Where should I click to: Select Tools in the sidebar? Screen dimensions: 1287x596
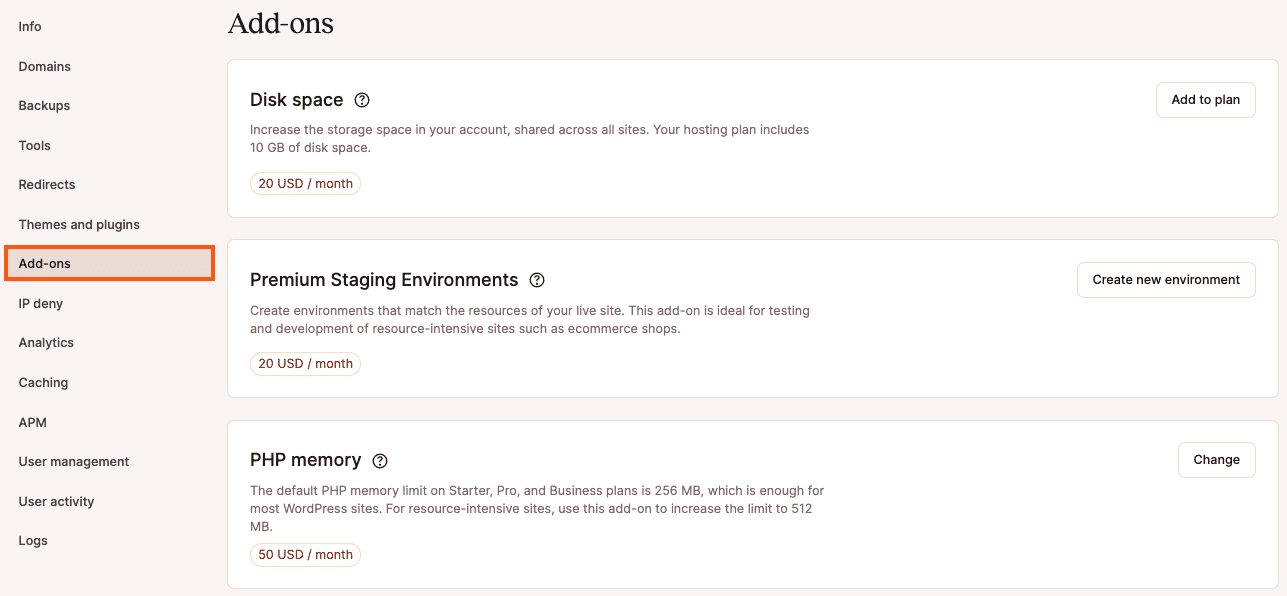34,145
